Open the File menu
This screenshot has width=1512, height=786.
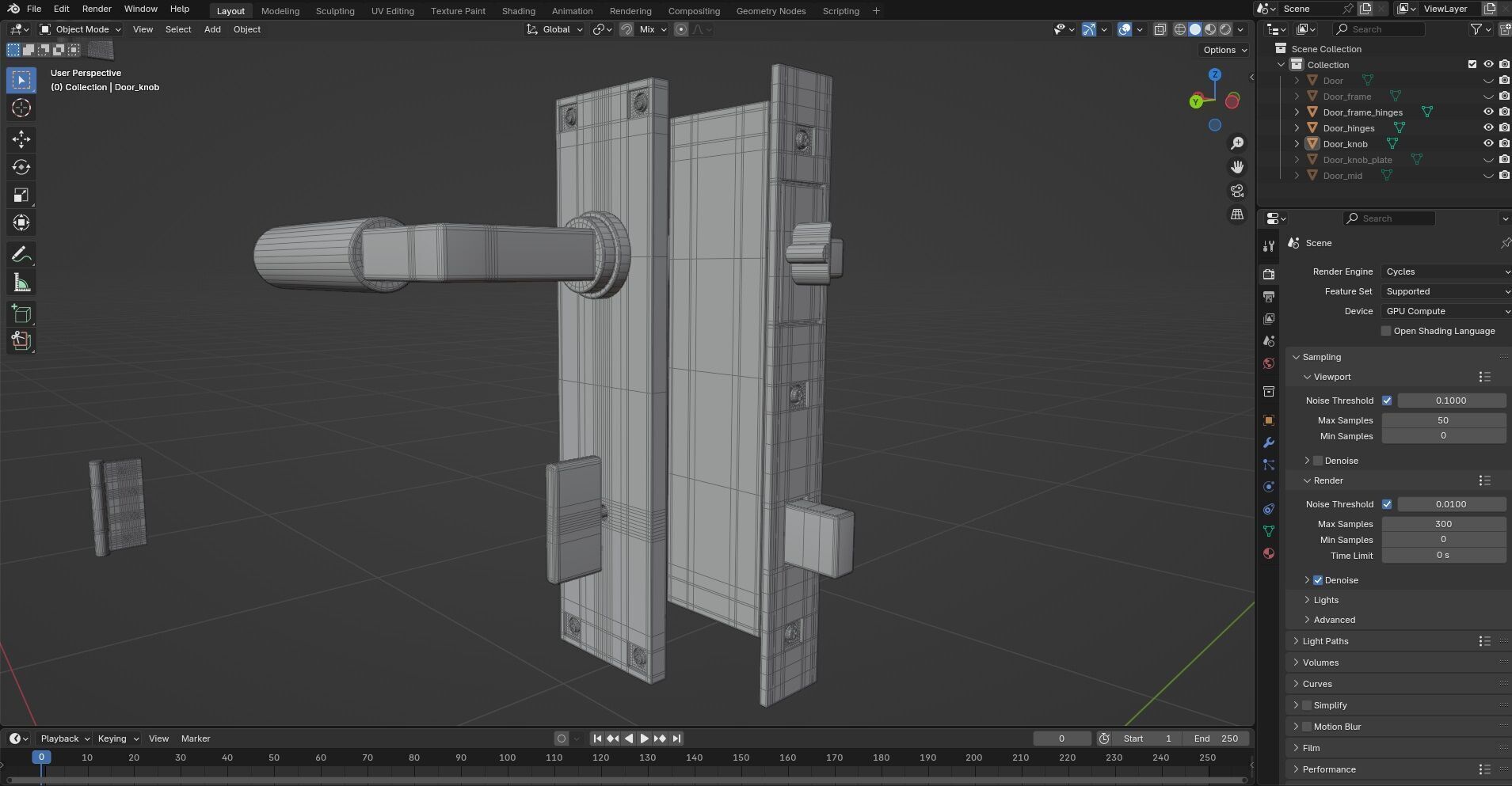pyautogui.click(x=34, y=9)
